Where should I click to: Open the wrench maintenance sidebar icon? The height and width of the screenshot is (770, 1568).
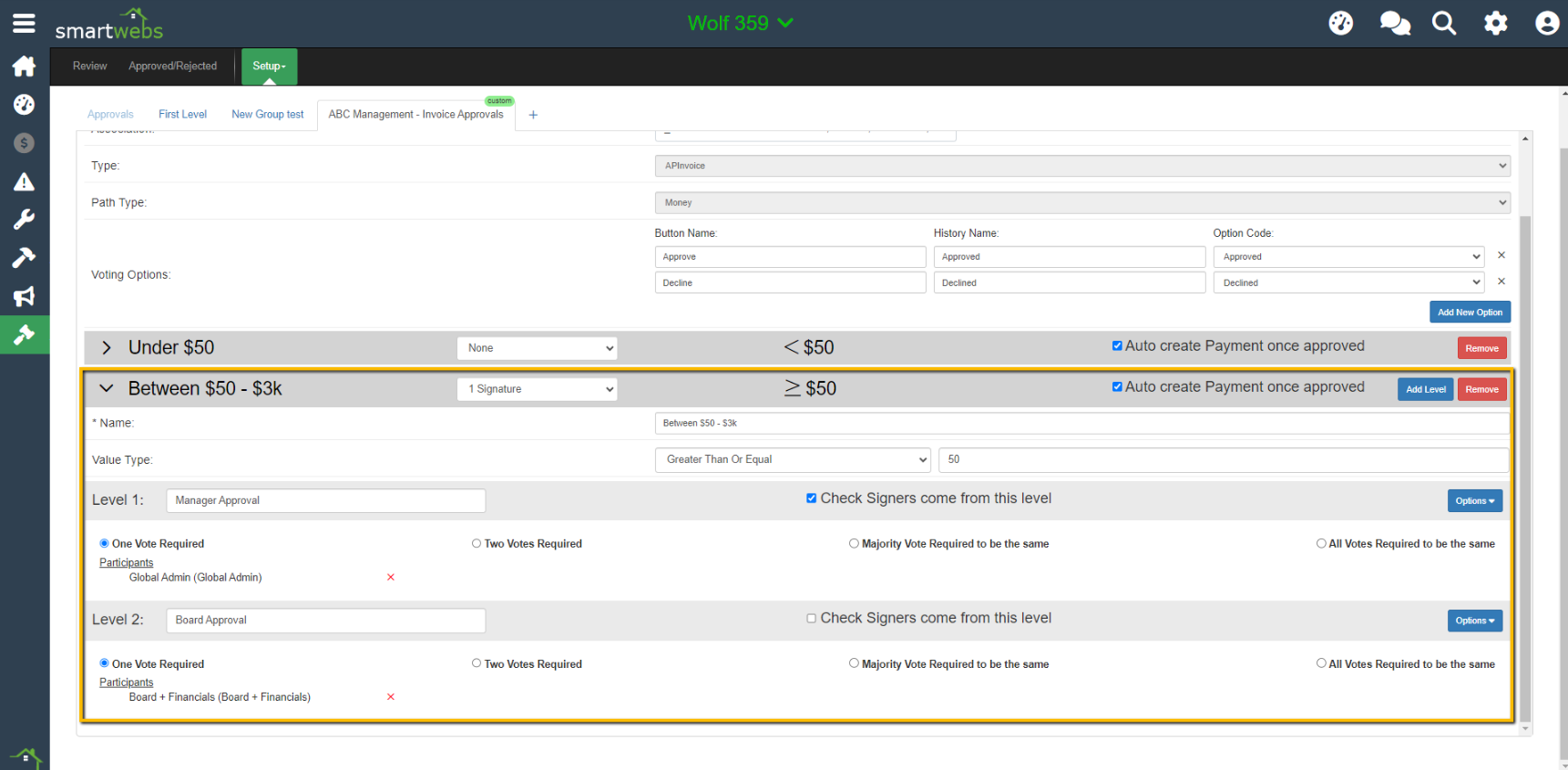click(x=24, y=220)
